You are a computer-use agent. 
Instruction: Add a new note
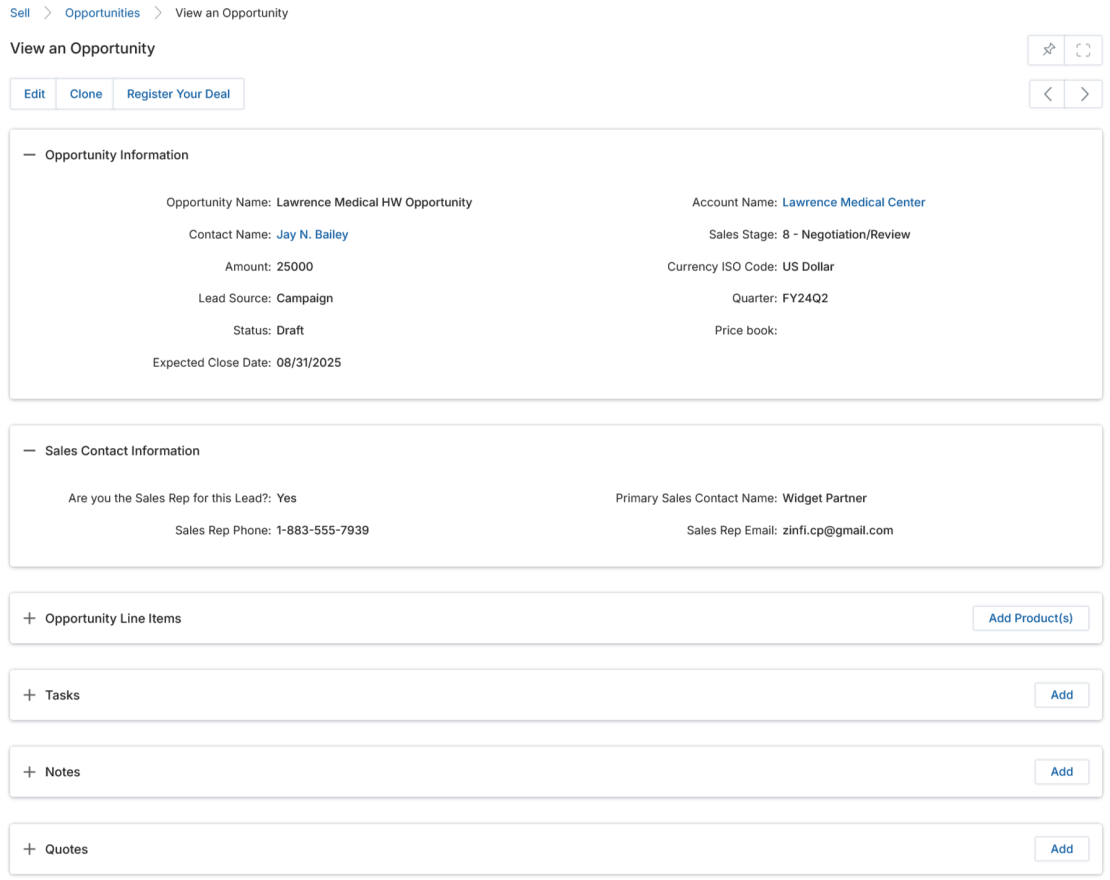(x=1061, y=772)
